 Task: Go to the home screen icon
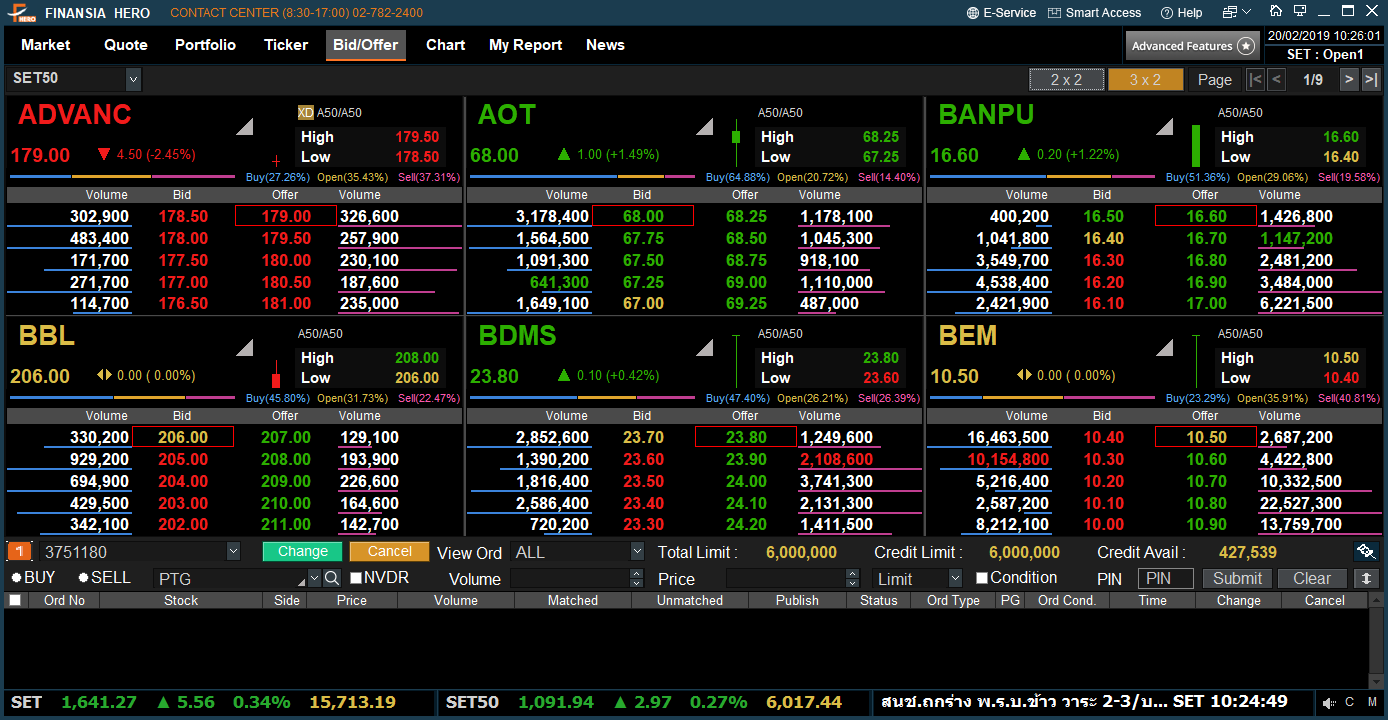tap(1275, 11)
